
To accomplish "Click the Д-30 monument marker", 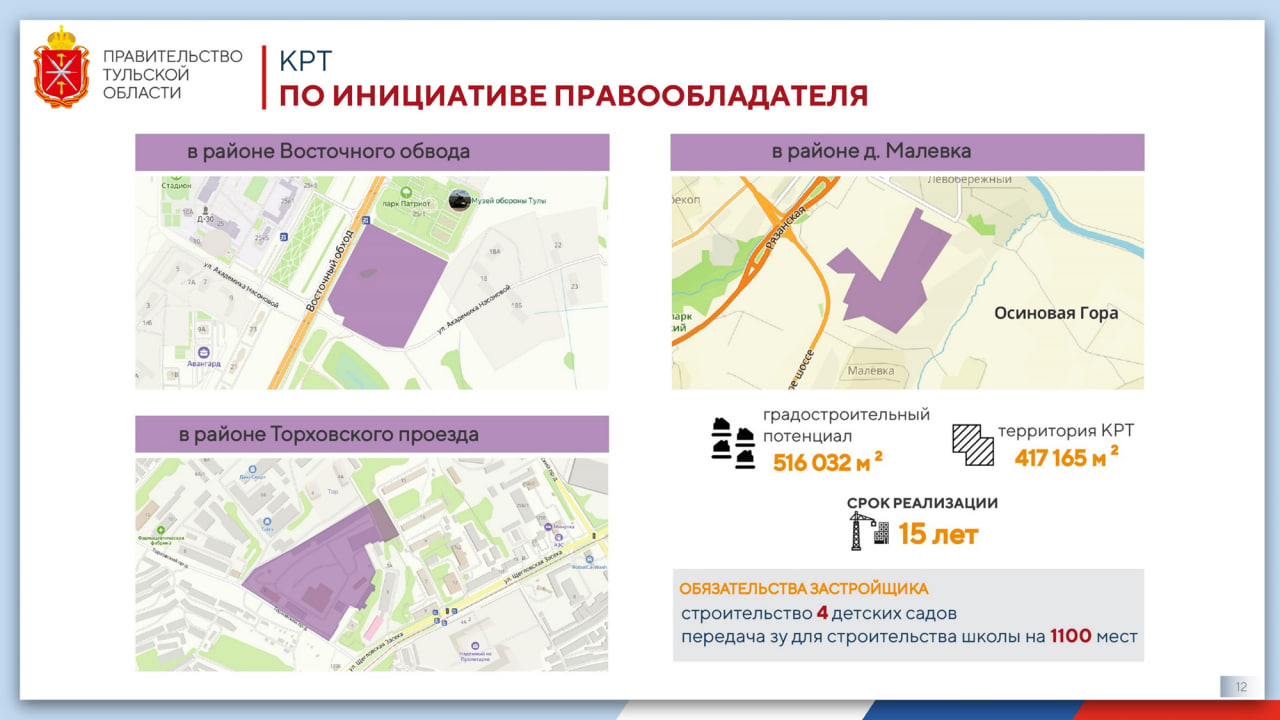I will [205, 210].
